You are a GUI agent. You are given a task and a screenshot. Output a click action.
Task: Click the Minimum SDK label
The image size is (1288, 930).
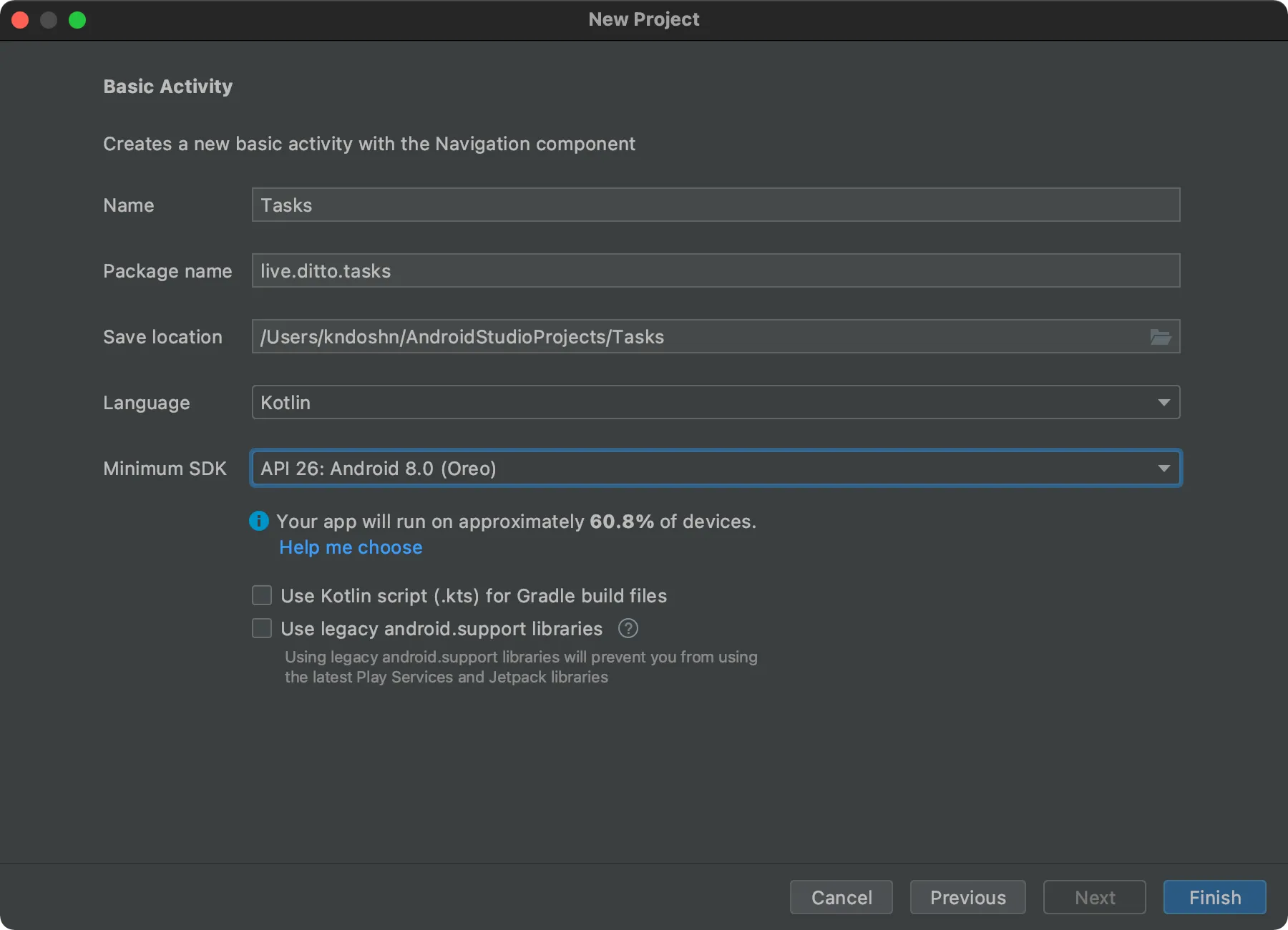(165, 469)
